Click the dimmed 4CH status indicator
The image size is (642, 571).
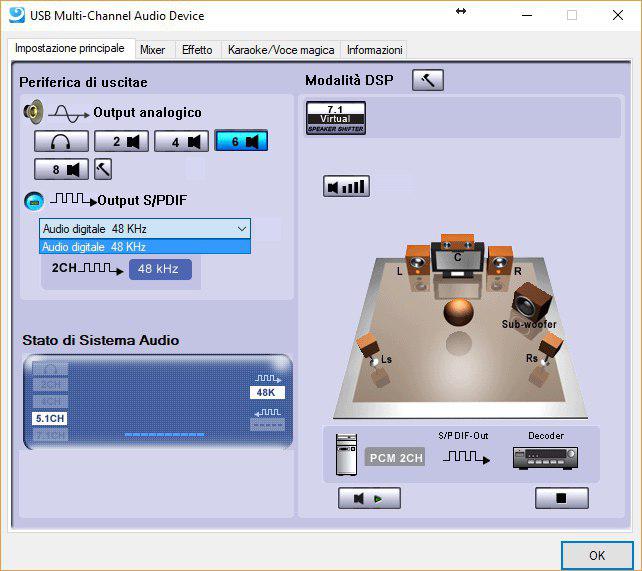50,401
